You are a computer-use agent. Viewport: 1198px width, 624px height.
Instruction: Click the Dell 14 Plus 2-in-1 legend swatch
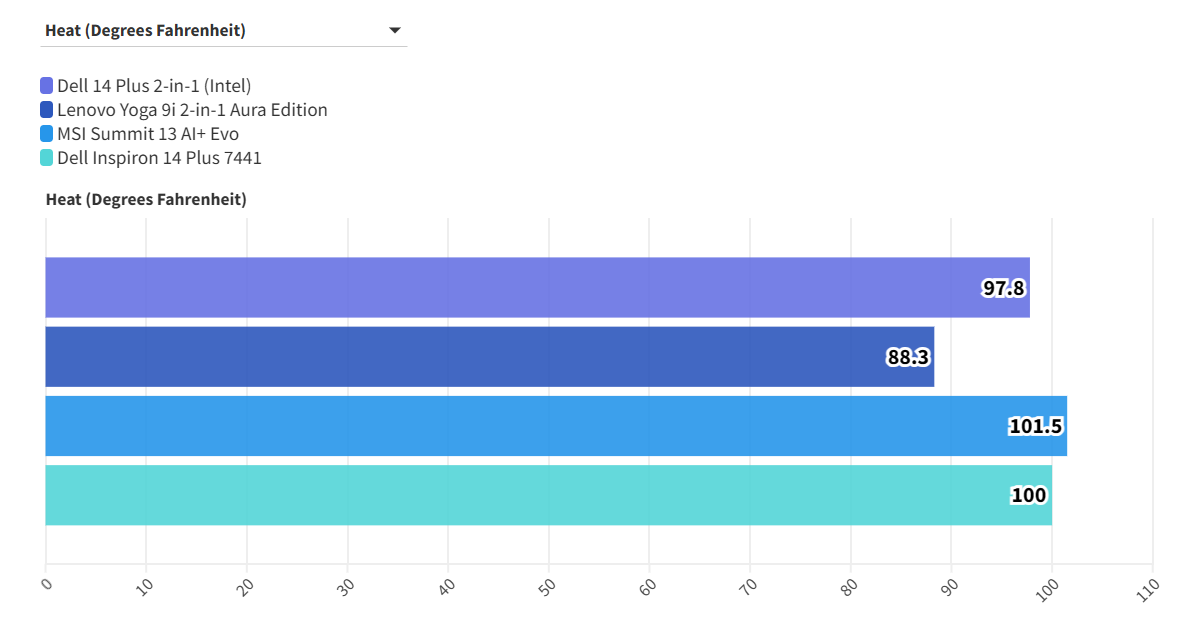47,86
